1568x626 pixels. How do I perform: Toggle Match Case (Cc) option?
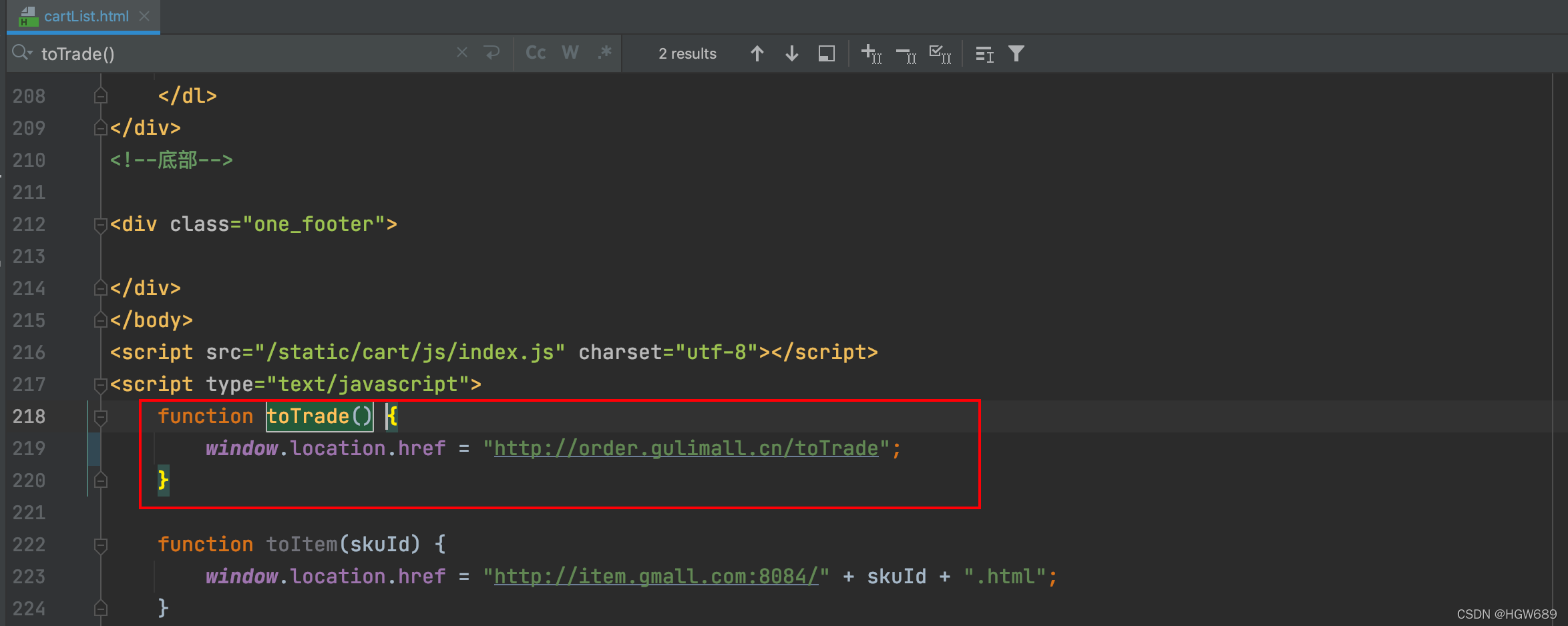pyautogui.click(x=536, y=53)
